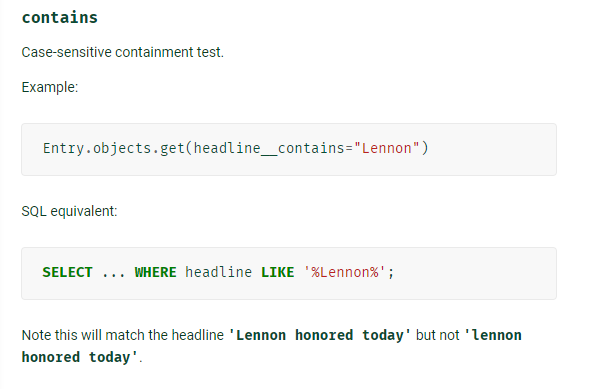Click the word 'headline' in SQL block
Screen dimensions: 591x389
218,272
